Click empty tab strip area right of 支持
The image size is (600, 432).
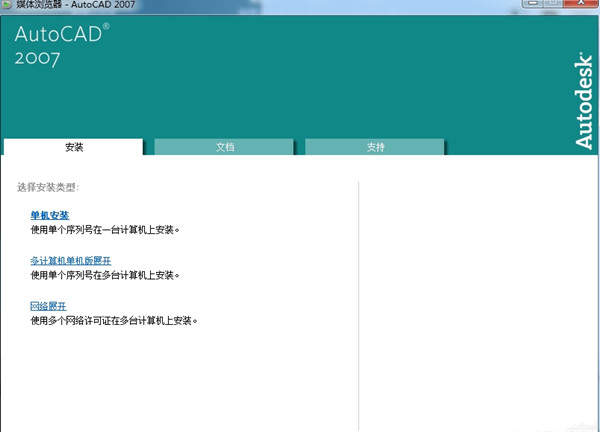500,147
